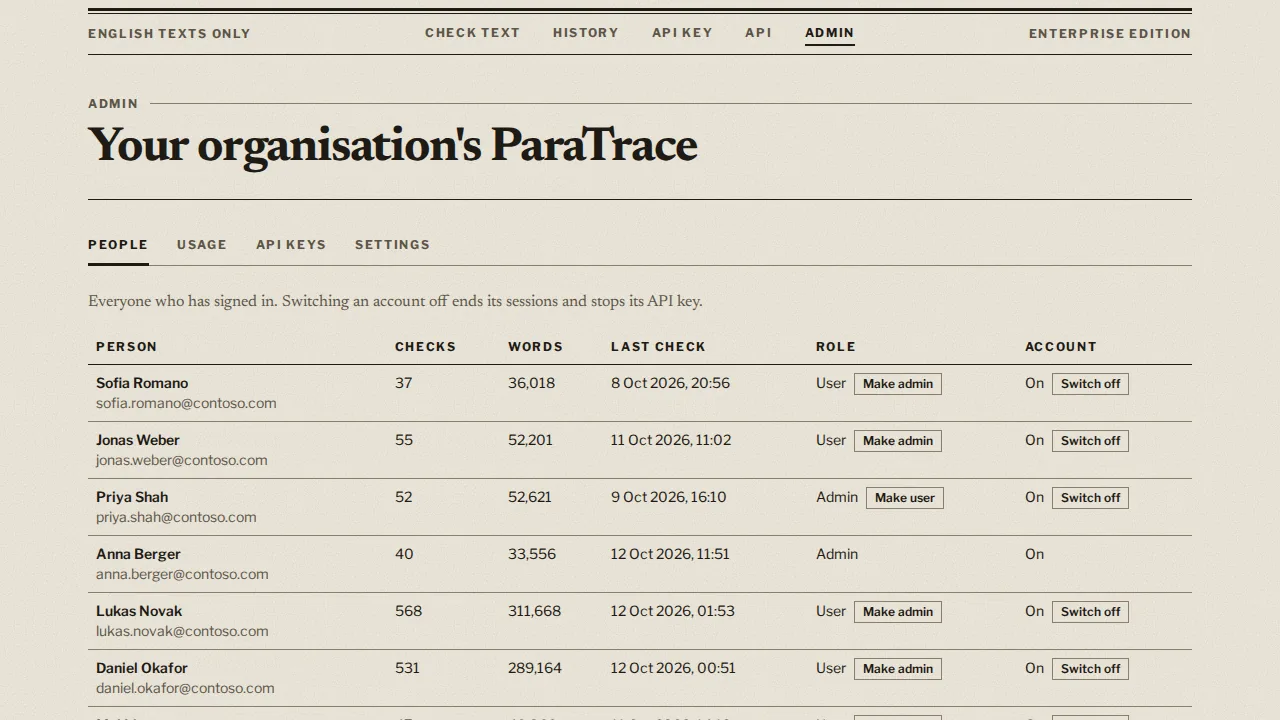Viewport: 1280px width, 720px height.
Task: Click the name Sofia Romano
Action: coord(142,383)
